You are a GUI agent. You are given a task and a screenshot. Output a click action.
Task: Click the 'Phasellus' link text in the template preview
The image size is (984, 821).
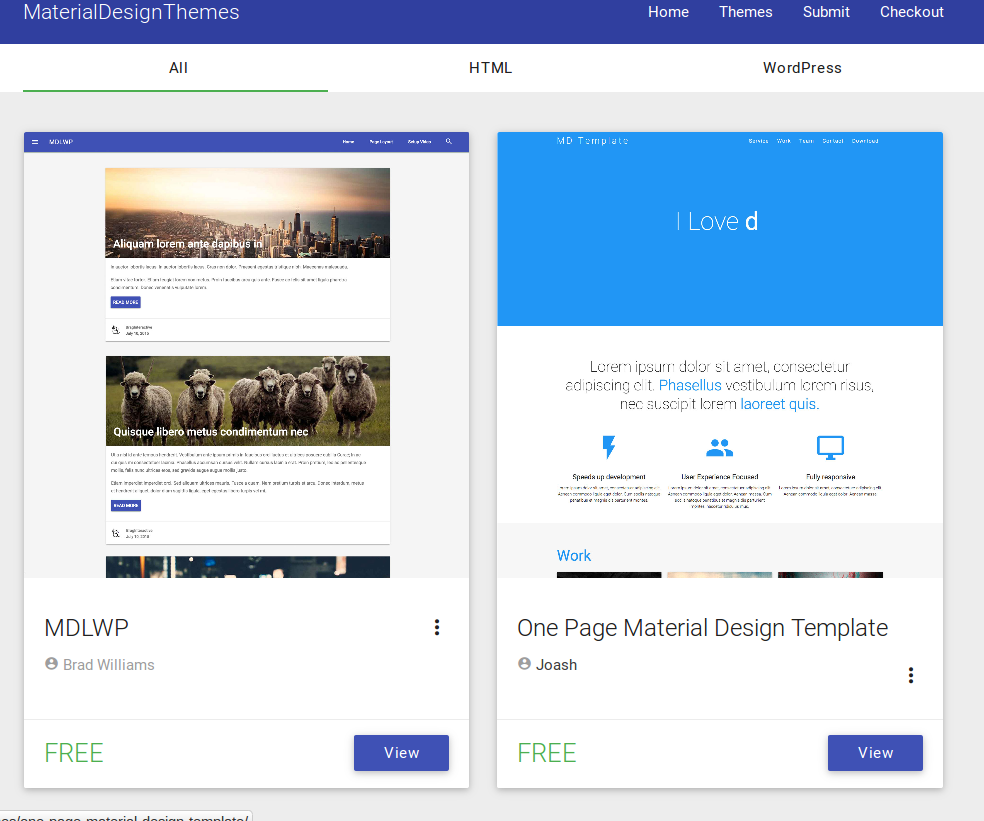pos(690,385)
